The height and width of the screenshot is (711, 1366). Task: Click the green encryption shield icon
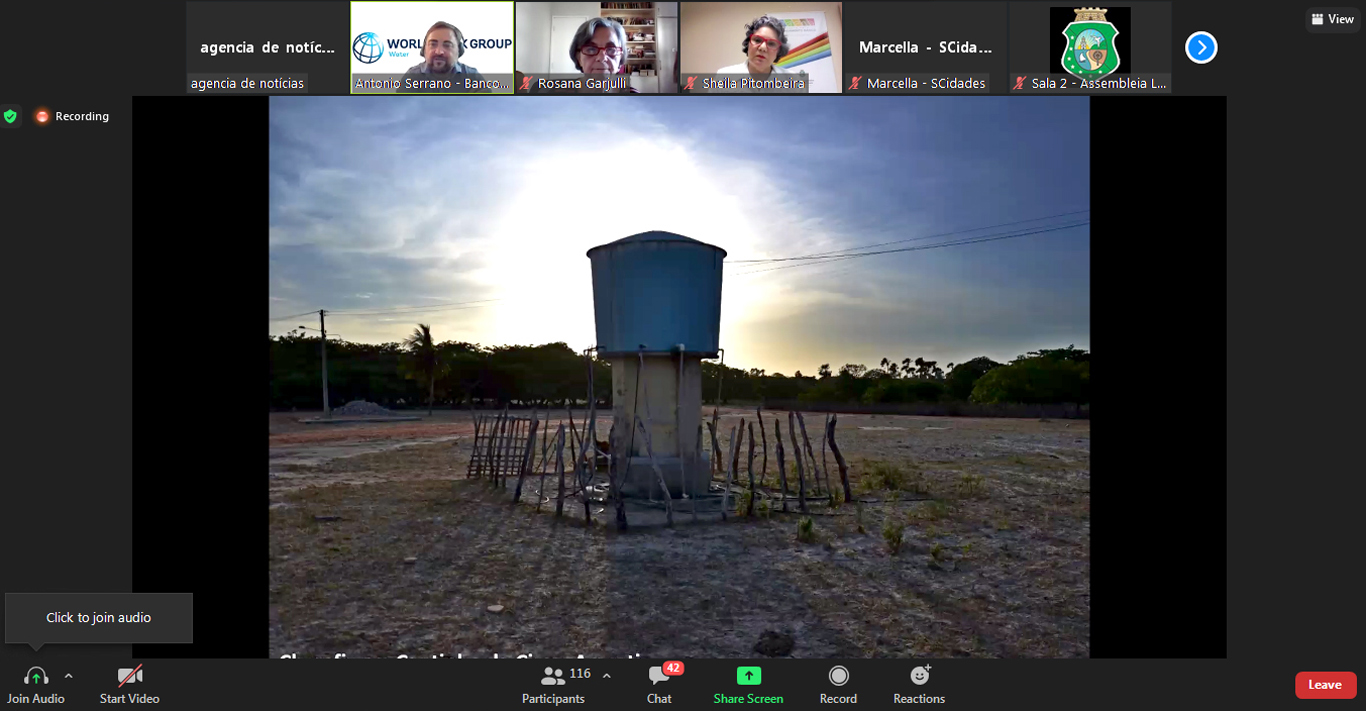[x=10, y=116]
